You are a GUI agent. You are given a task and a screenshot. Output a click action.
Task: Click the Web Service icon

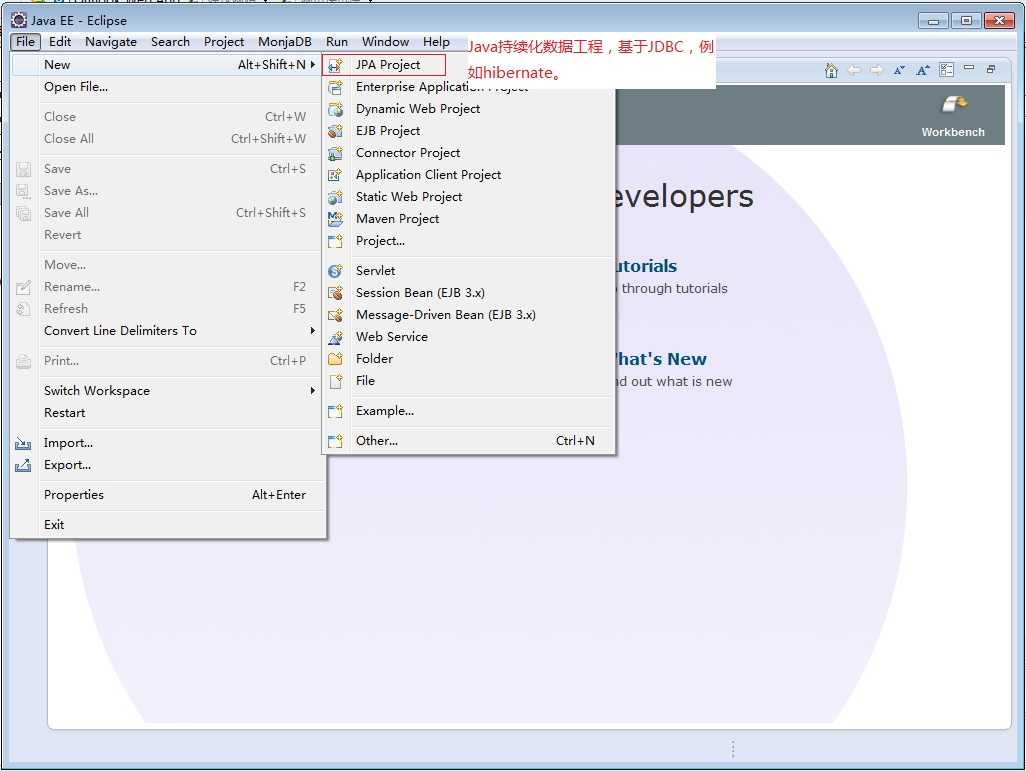pyautogui.click(x=335, y=337)
